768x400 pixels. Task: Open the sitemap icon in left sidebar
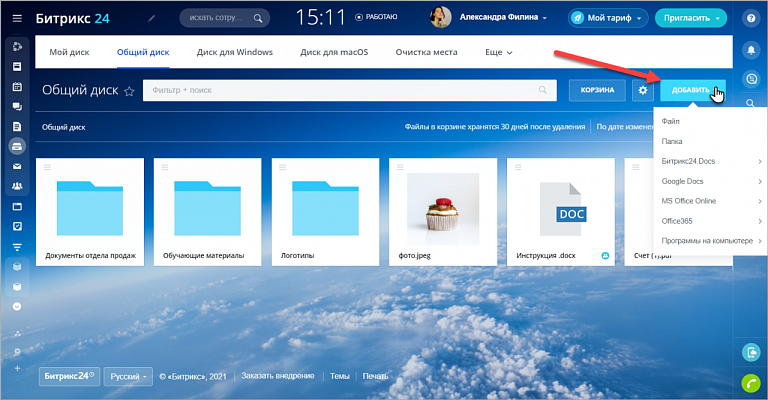point(17,334)
